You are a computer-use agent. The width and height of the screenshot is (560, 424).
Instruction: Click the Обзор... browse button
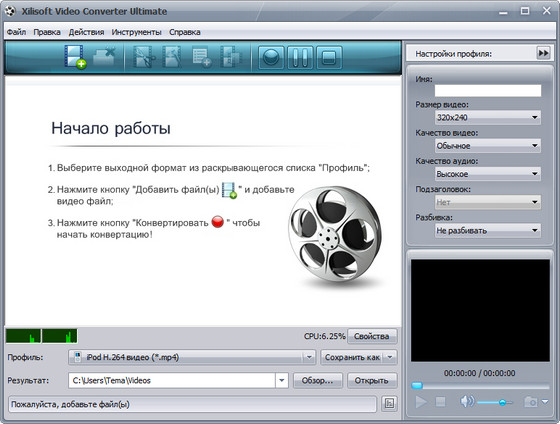pyautogui.click(x=318, y=380)
